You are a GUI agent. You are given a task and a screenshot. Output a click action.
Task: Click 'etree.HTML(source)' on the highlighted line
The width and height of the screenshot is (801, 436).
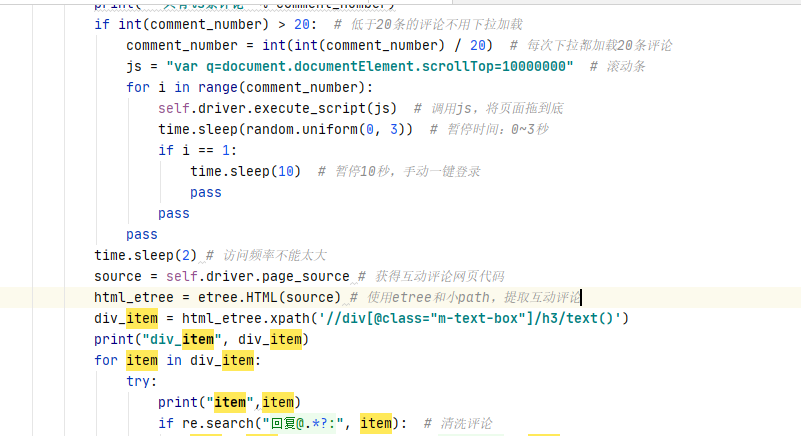(269, 297)
